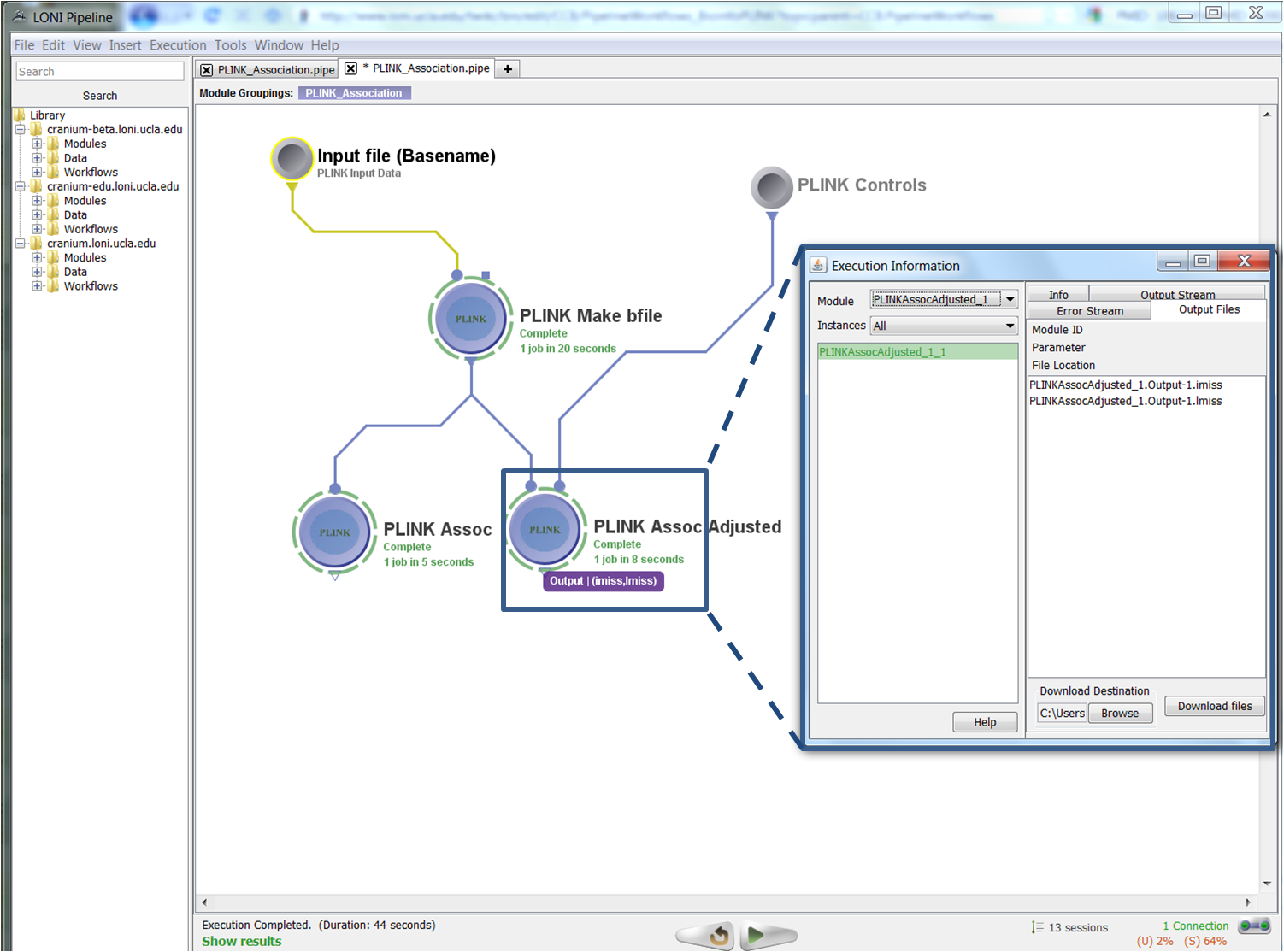Screen dimensions: 1284x952
Task: Click the PLINK_Association module grouping label
Action: point(354,93)
